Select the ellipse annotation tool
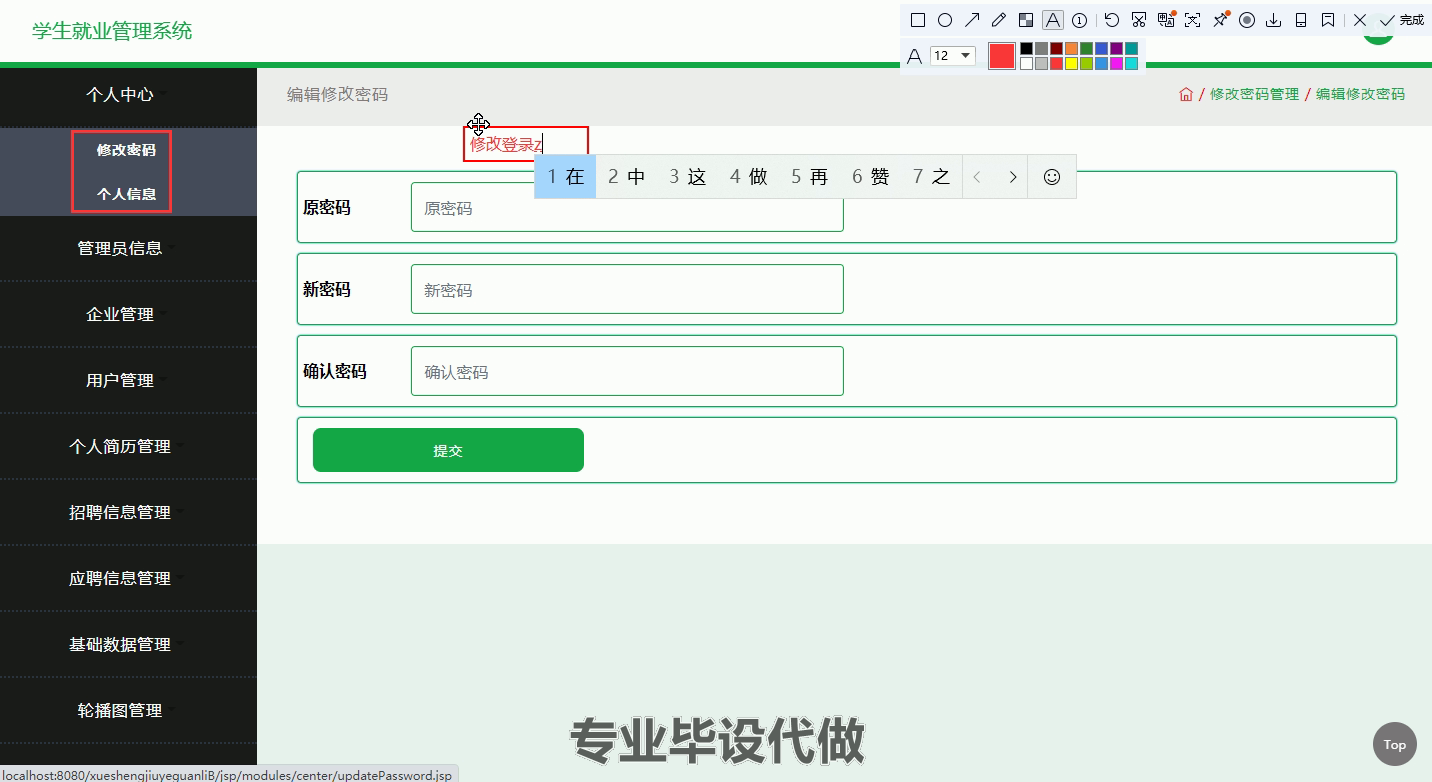Screen dimensions: 1432x782 pos(945,20)
